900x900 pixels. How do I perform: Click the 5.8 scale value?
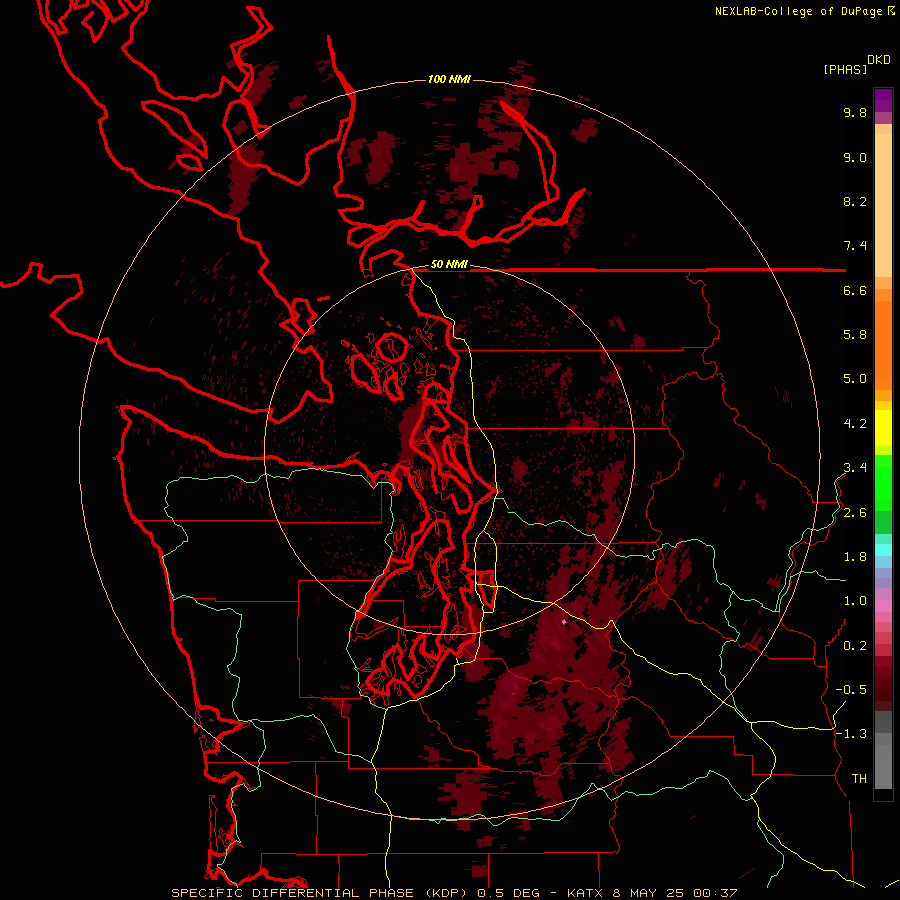pyautogui.click(x=855, y=335)
